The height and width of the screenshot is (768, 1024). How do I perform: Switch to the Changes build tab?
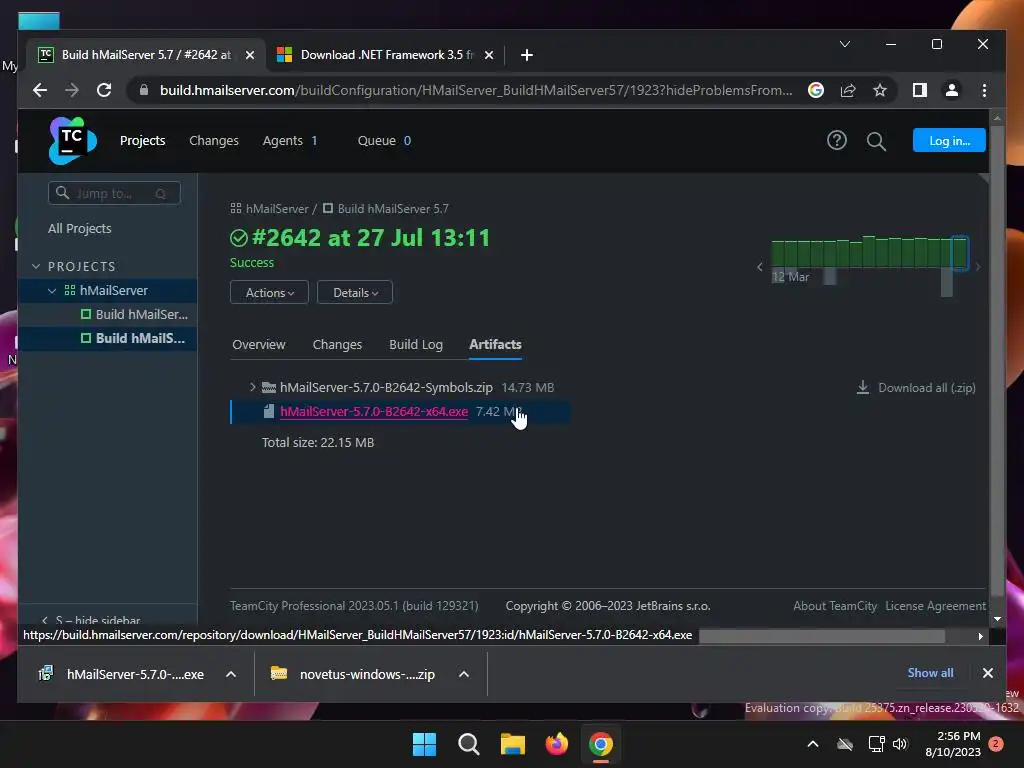coord(337,344)
